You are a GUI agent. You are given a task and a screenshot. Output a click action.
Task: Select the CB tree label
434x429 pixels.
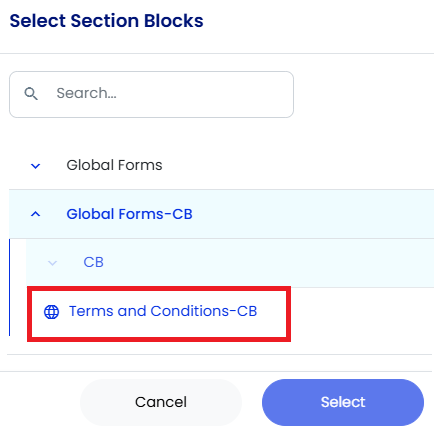click(x=93, y=262)
